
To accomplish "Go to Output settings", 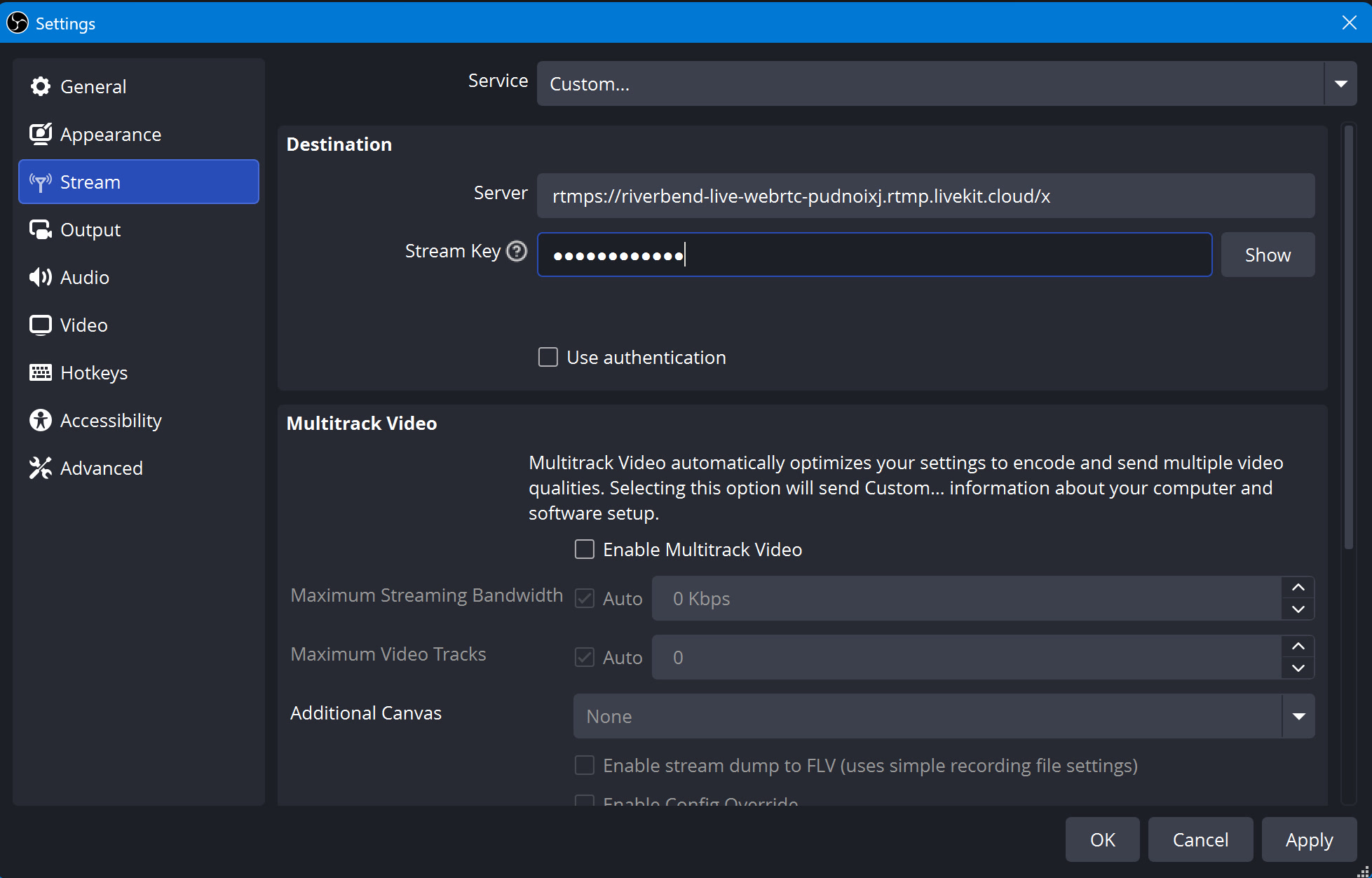I will [x=139, y=229].
